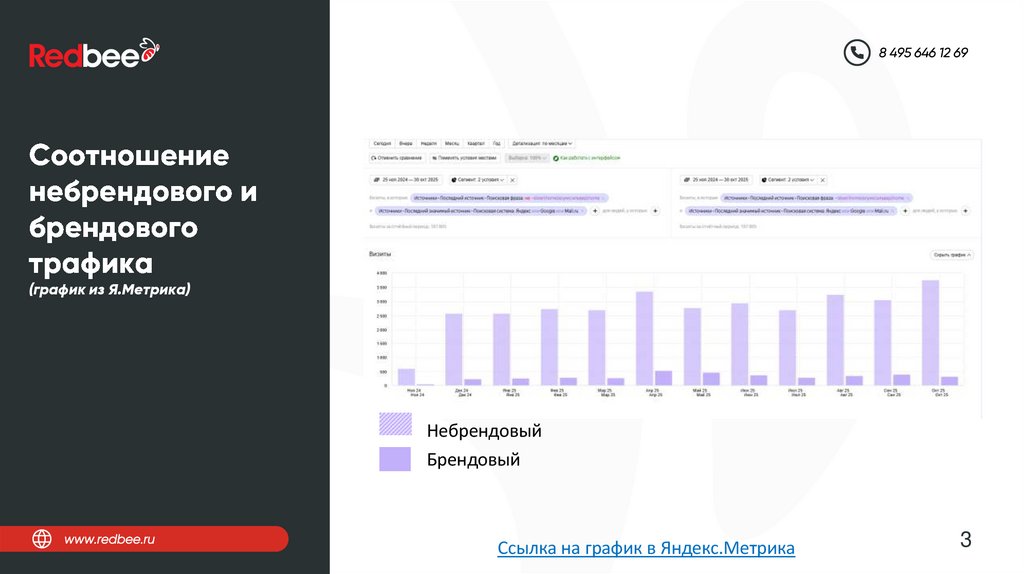
Task: Click the solid 'Брендовый' legend swatch
Action: (x=395, y=459)
